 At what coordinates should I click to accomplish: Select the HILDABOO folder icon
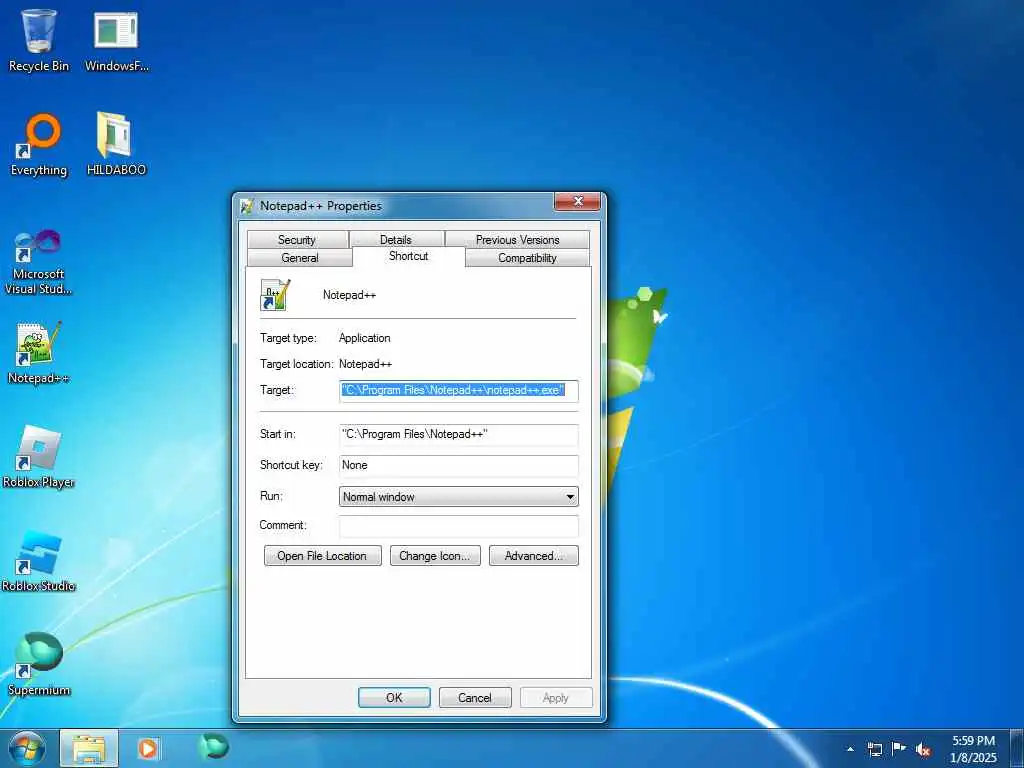pyautogui.click(x=116, y=144)
